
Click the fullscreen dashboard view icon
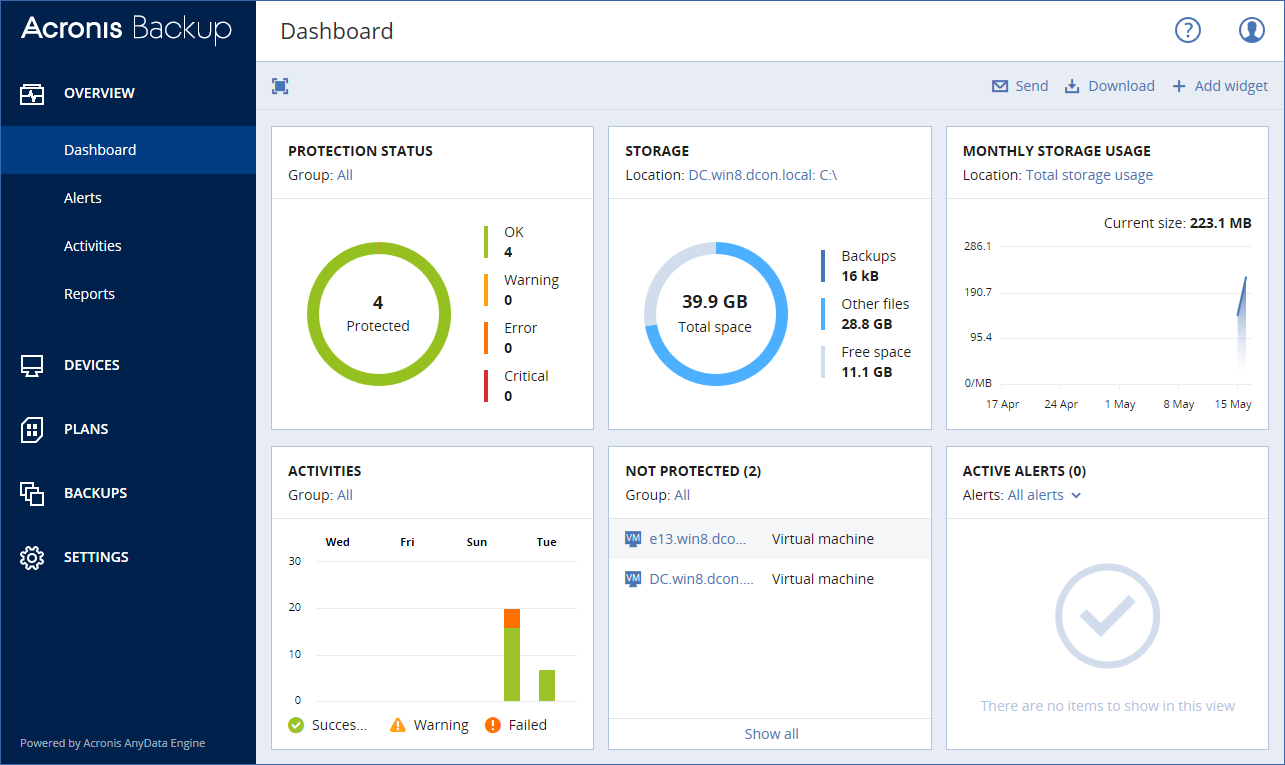click(280, 86)
